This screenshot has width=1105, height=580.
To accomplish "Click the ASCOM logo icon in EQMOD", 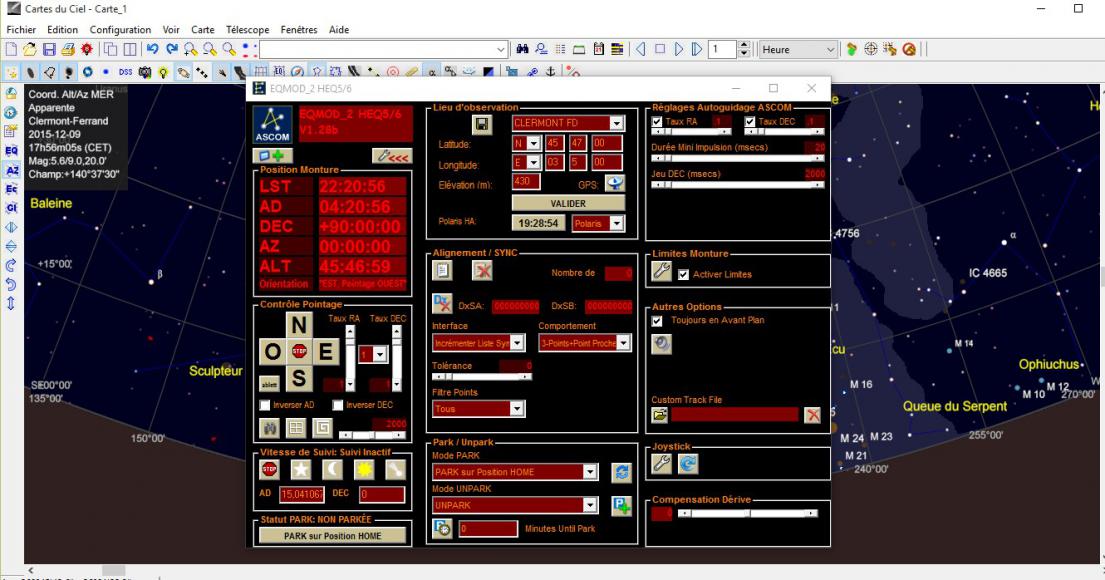I will (x=272, y=125).
